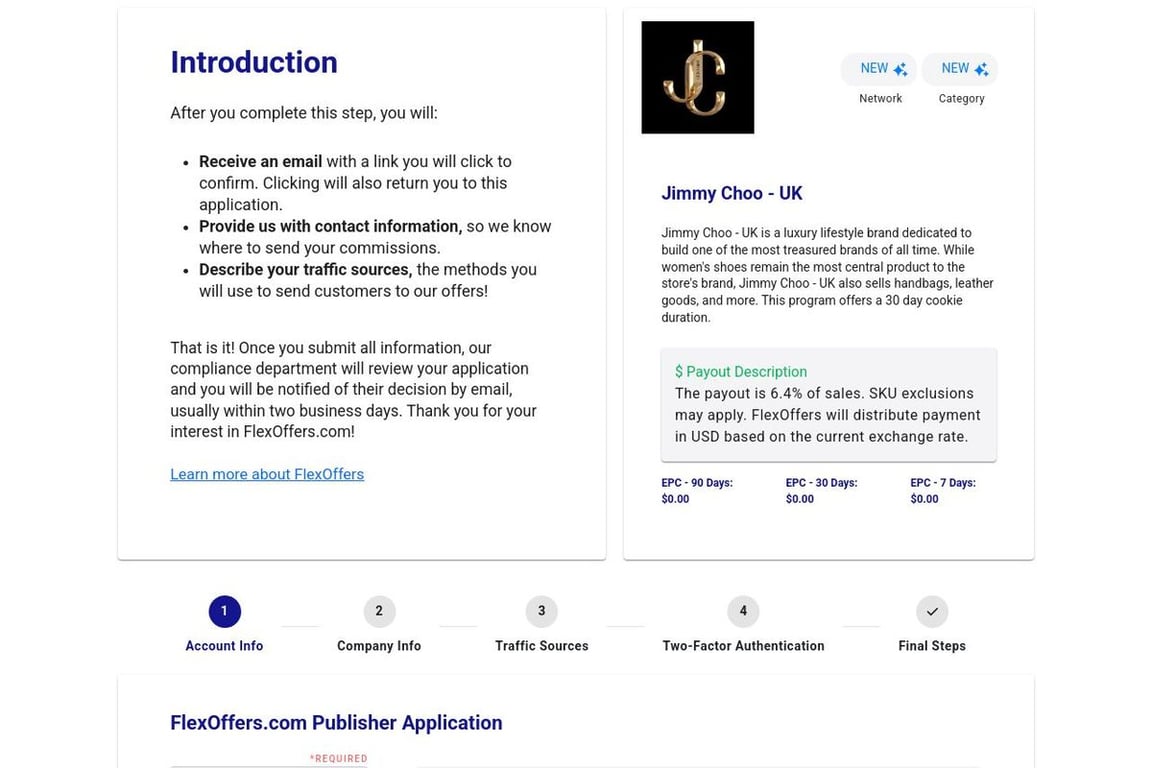Click the EPC - 90 Days value
The width and height of the screenshot is (1152, 768).
(x=675, y=499)
